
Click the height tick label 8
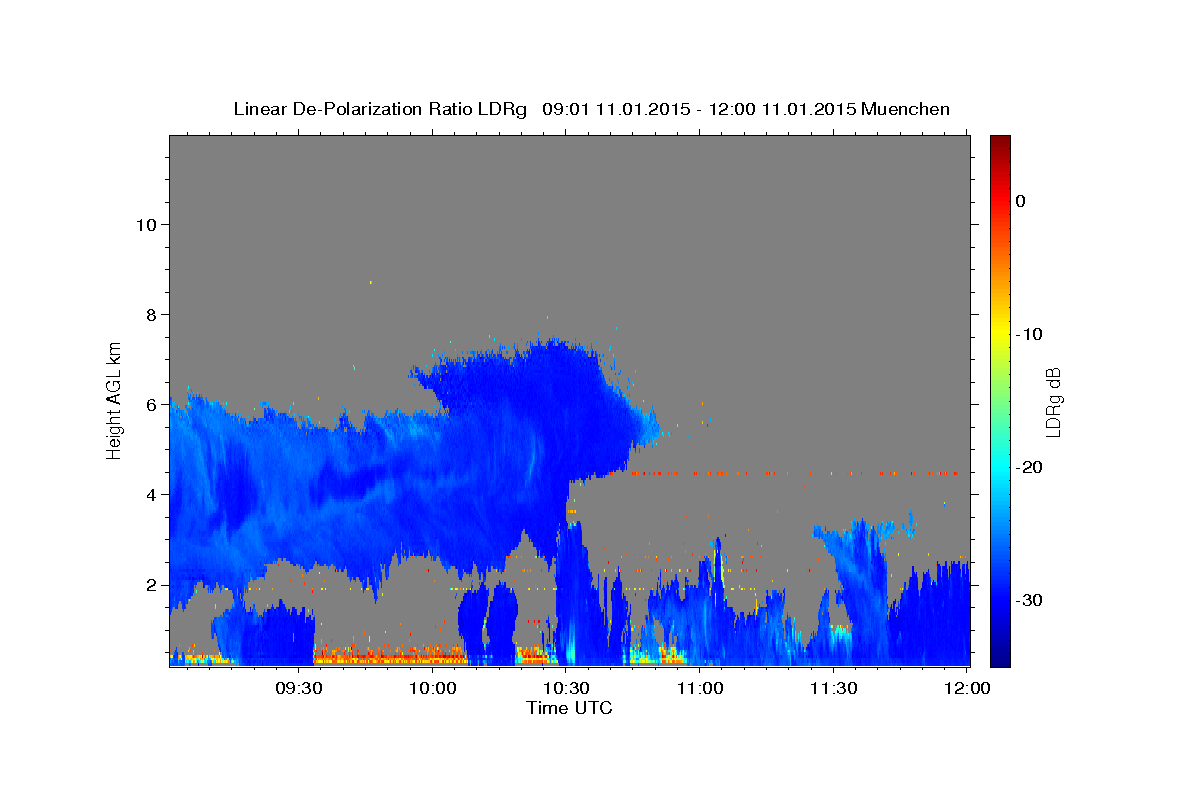[x=150, y=314]
